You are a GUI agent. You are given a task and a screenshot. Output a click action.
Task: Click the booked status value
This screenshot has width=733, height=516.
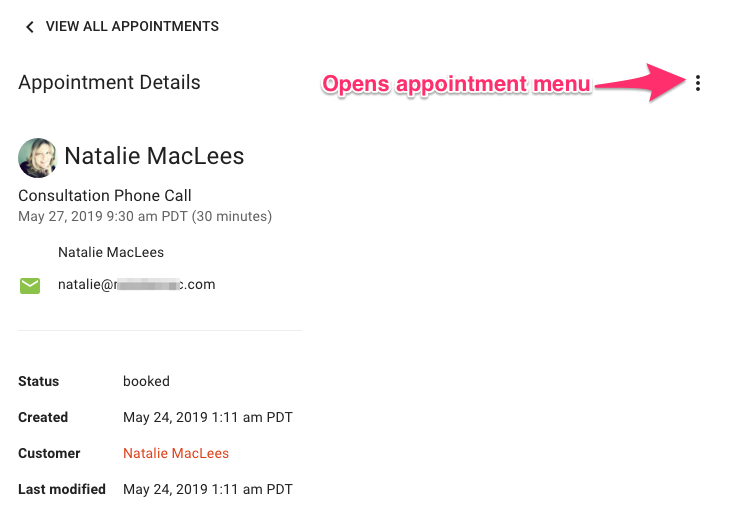[x=146, y=381]
